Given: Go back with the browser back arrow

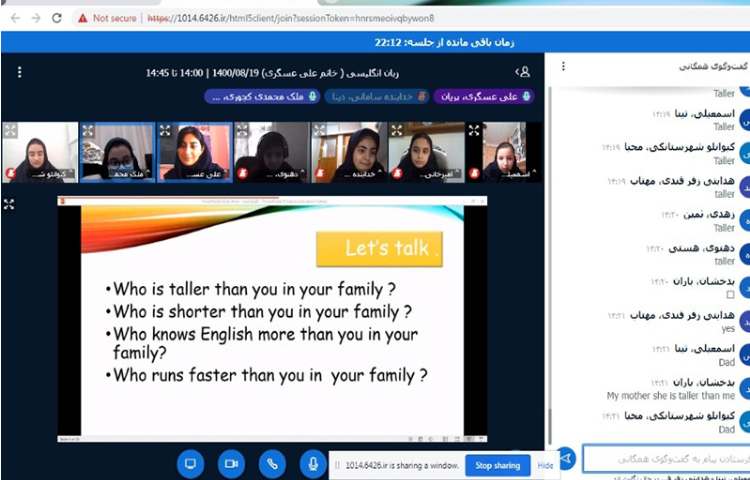Looking at the screenshot, I should [13, 18].
